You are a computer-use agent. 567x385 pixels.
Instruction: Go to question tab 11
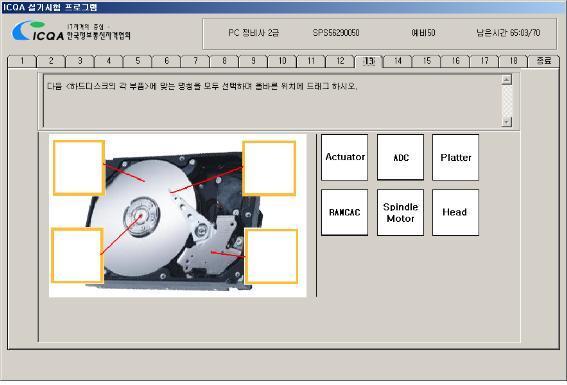[x=311, y=61]
